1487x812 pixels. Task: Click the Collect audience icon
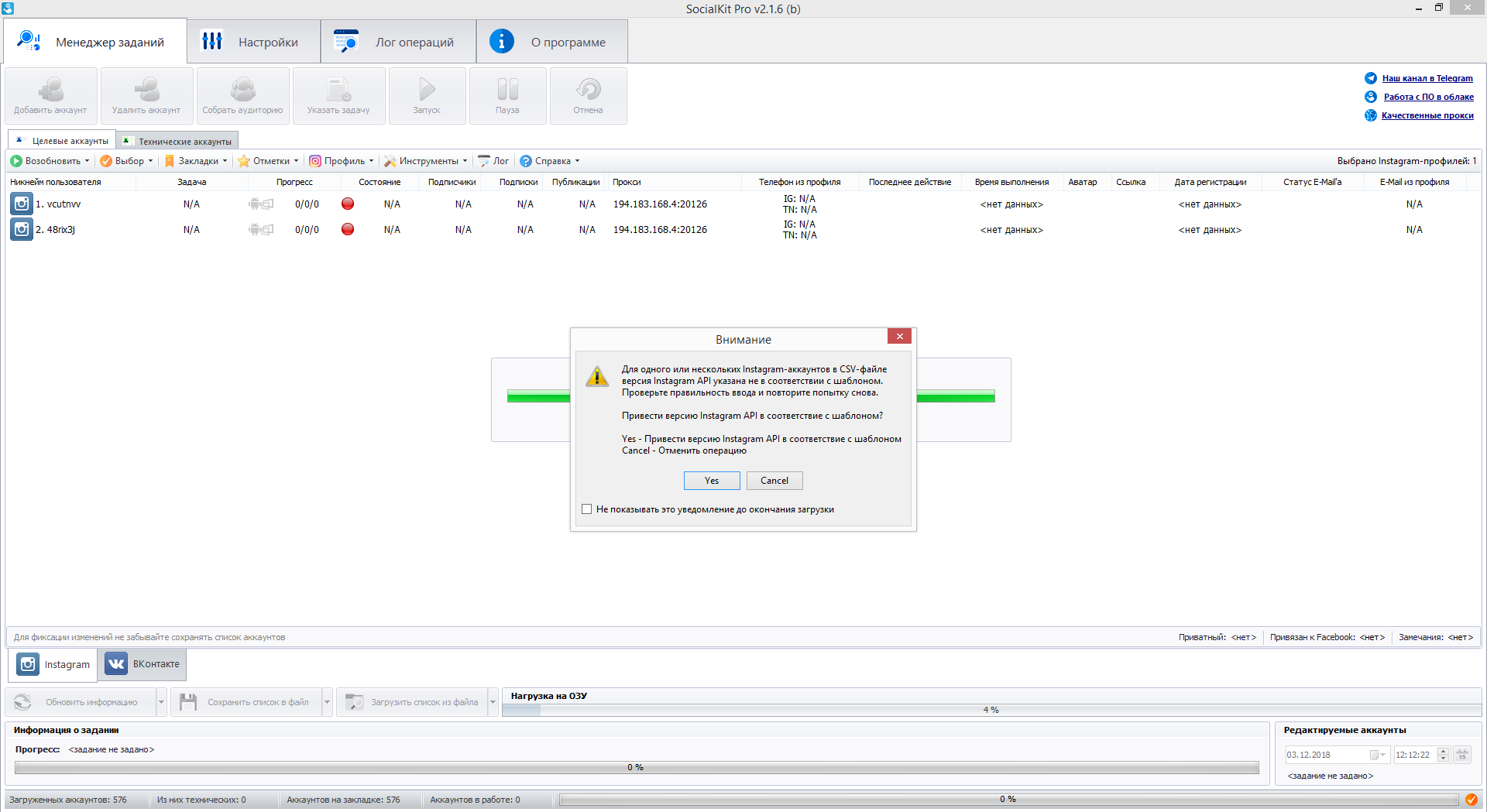pyautogui.click(x=242, y=90)
